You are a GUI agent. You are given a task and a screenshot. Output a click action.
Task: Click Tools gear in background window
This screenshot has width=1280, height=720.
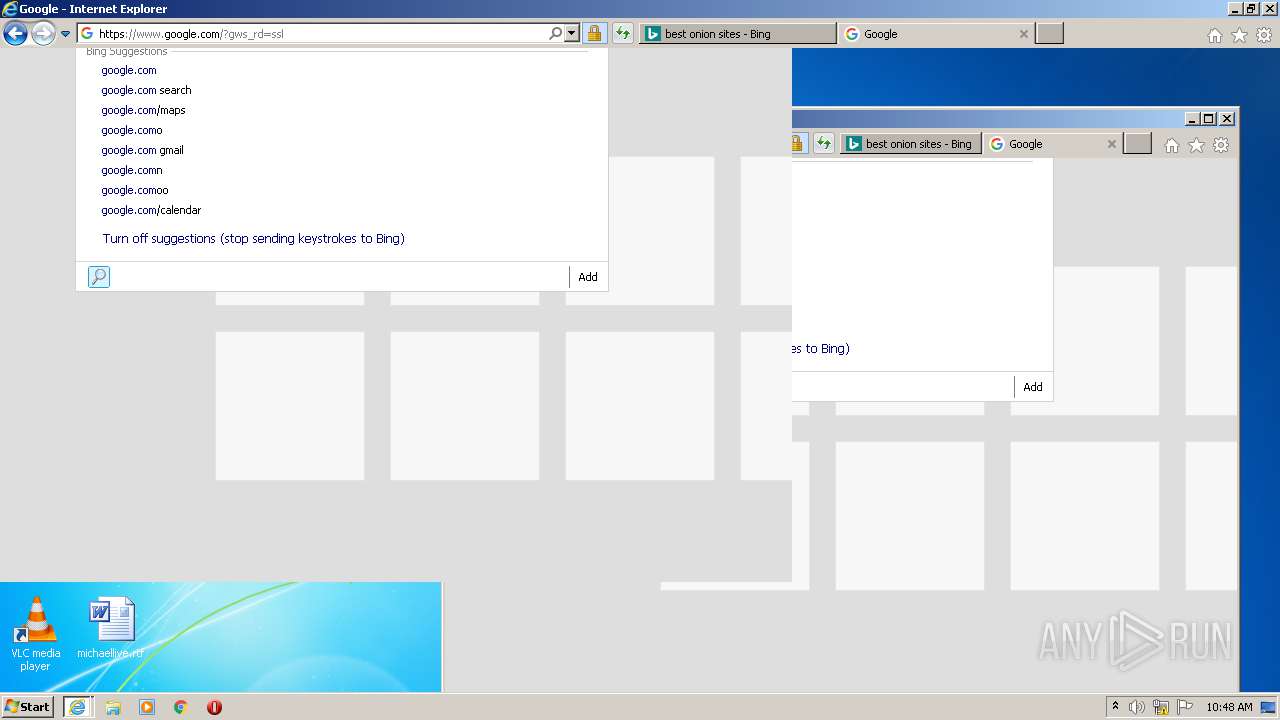click(x=1221, y=145)
